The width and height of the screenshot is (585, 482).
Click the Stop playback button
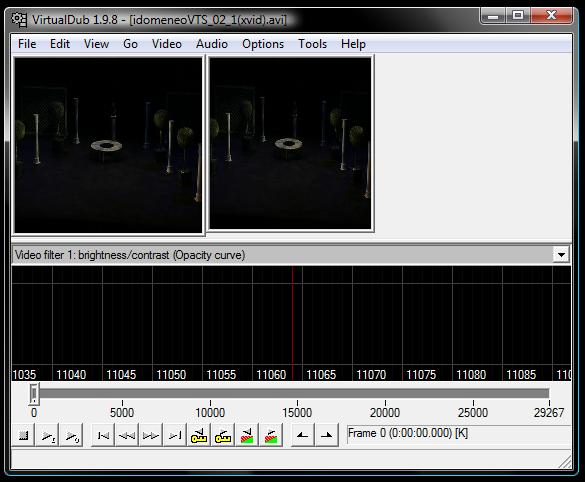(24, 435)
